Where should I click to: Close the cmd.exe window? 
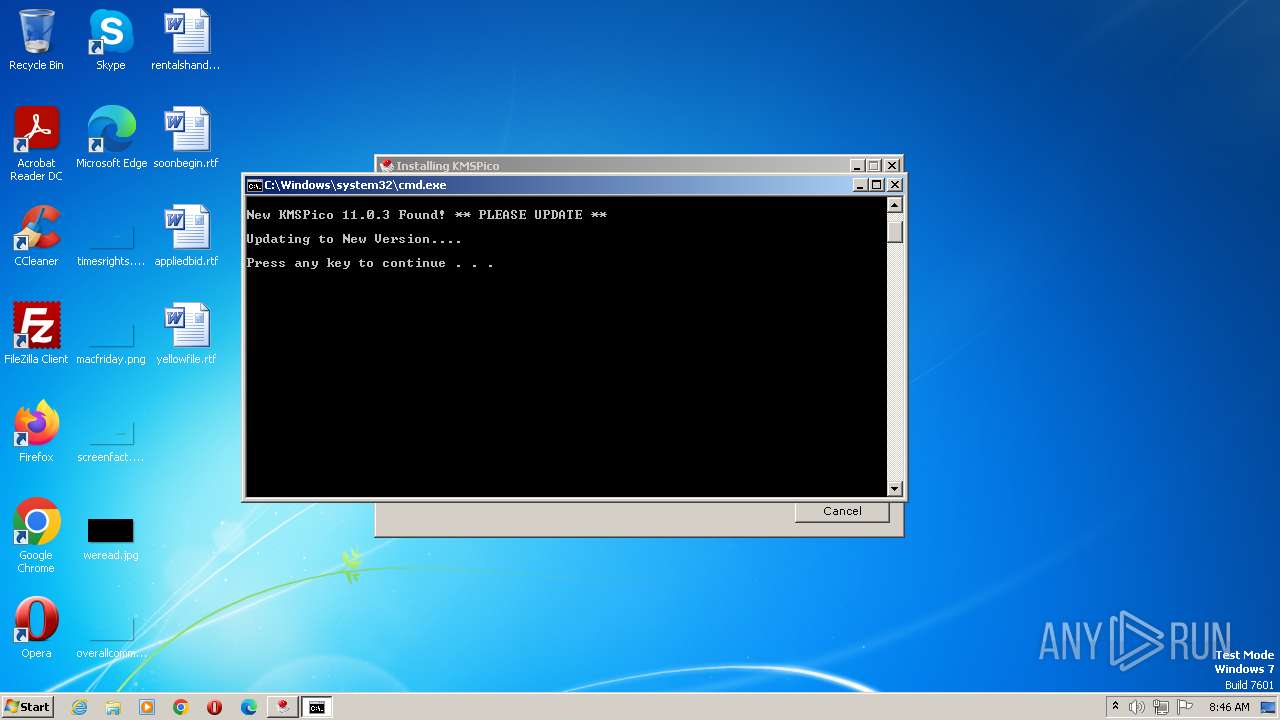(x=895, y=185)
